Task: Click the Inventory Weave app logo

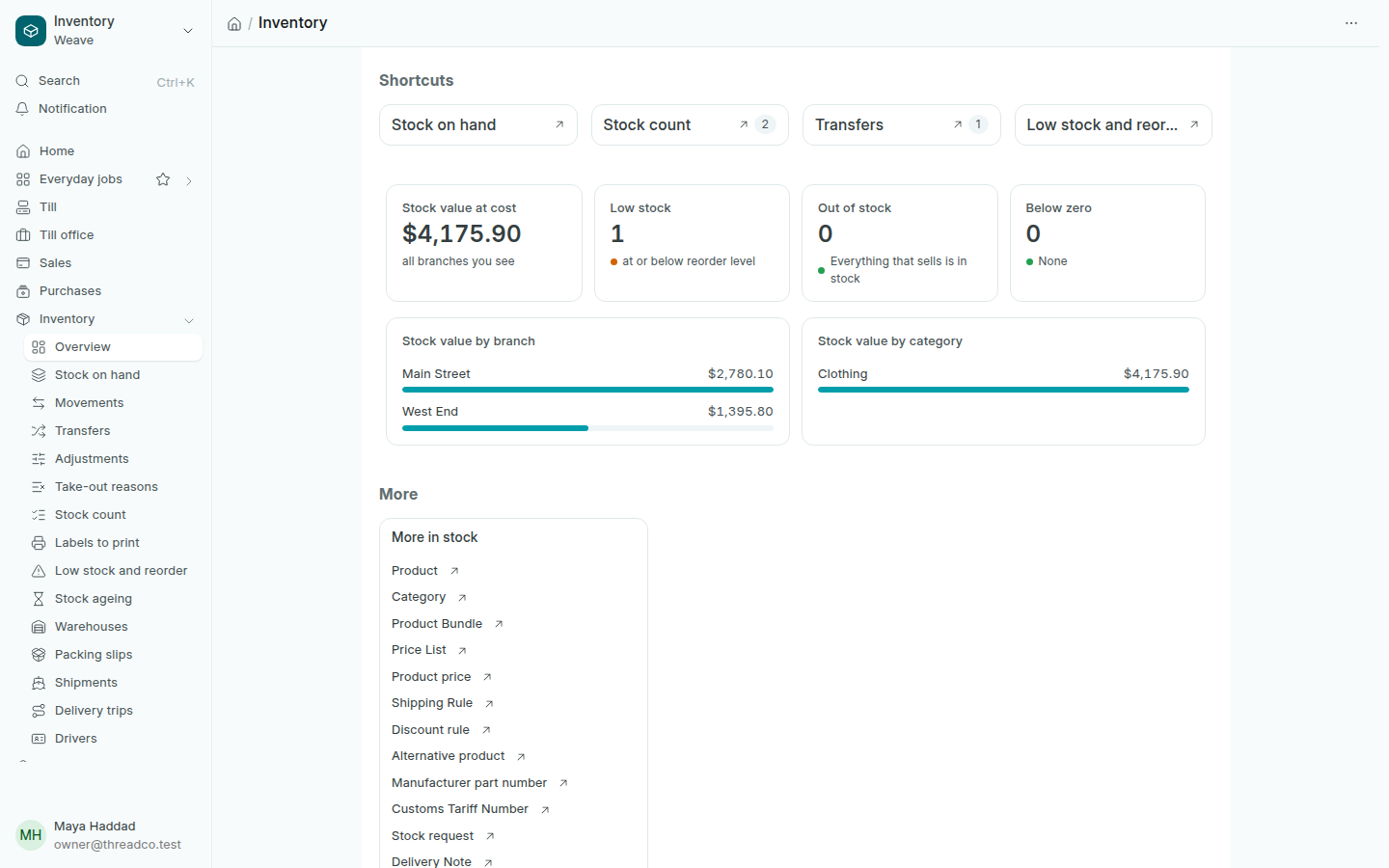Action: tap(31, 31)
